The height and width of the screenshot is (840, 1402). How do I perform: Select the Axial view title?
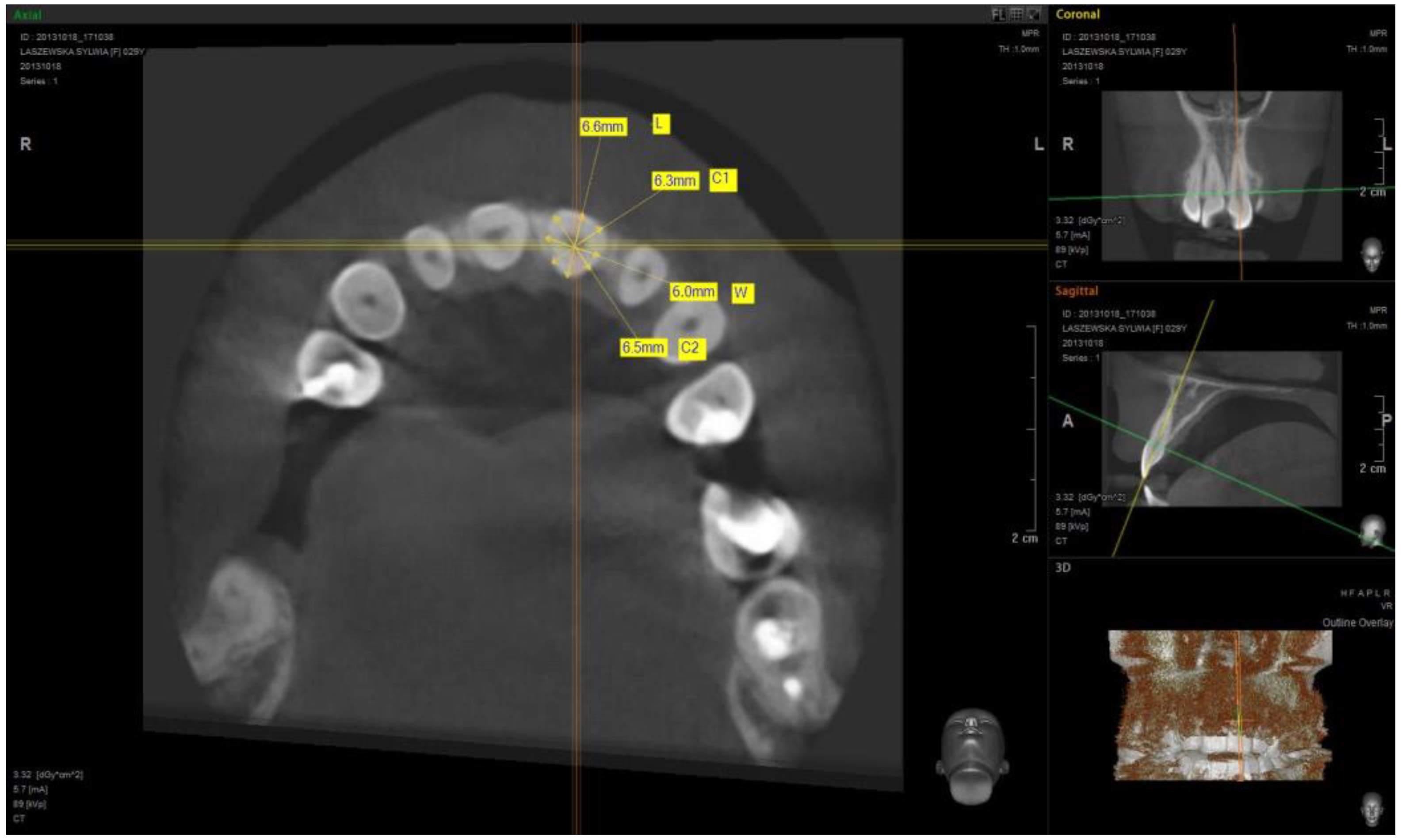point(27,15)
